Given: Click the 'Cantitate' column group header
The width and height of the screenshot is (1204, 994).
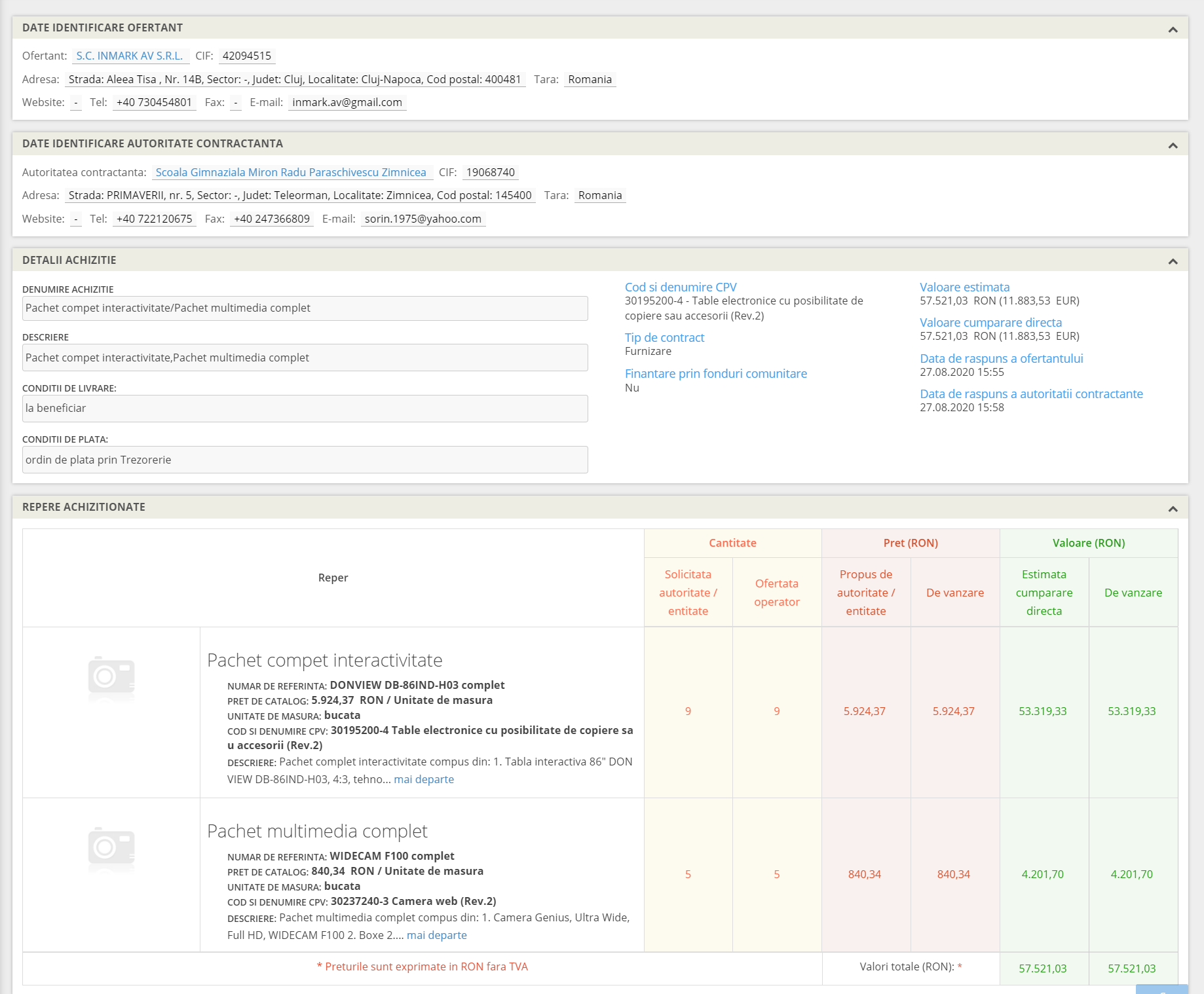Looking at the screenshot, I should (732, 543).
